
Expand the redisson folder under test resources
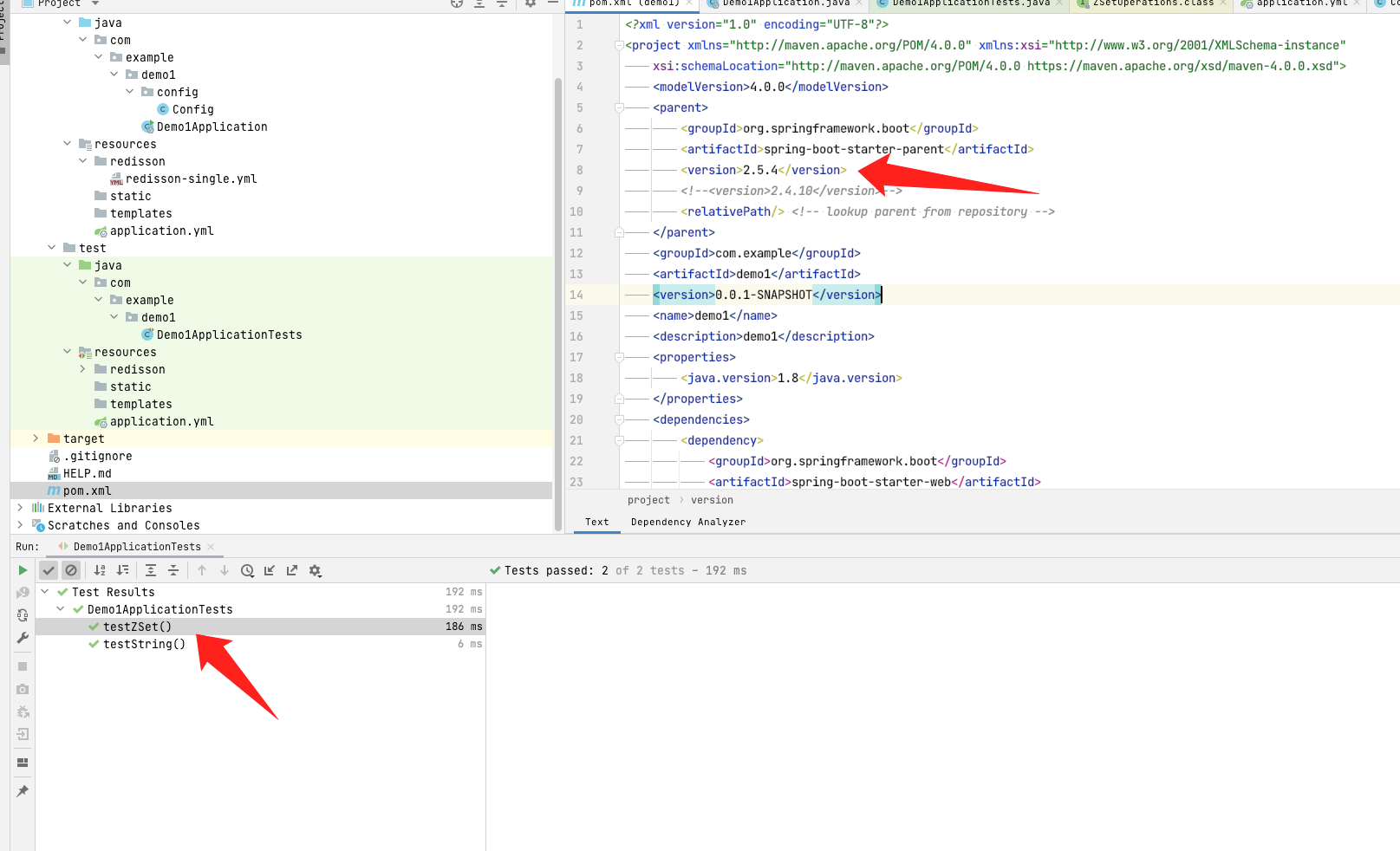(x=83, y=369)
